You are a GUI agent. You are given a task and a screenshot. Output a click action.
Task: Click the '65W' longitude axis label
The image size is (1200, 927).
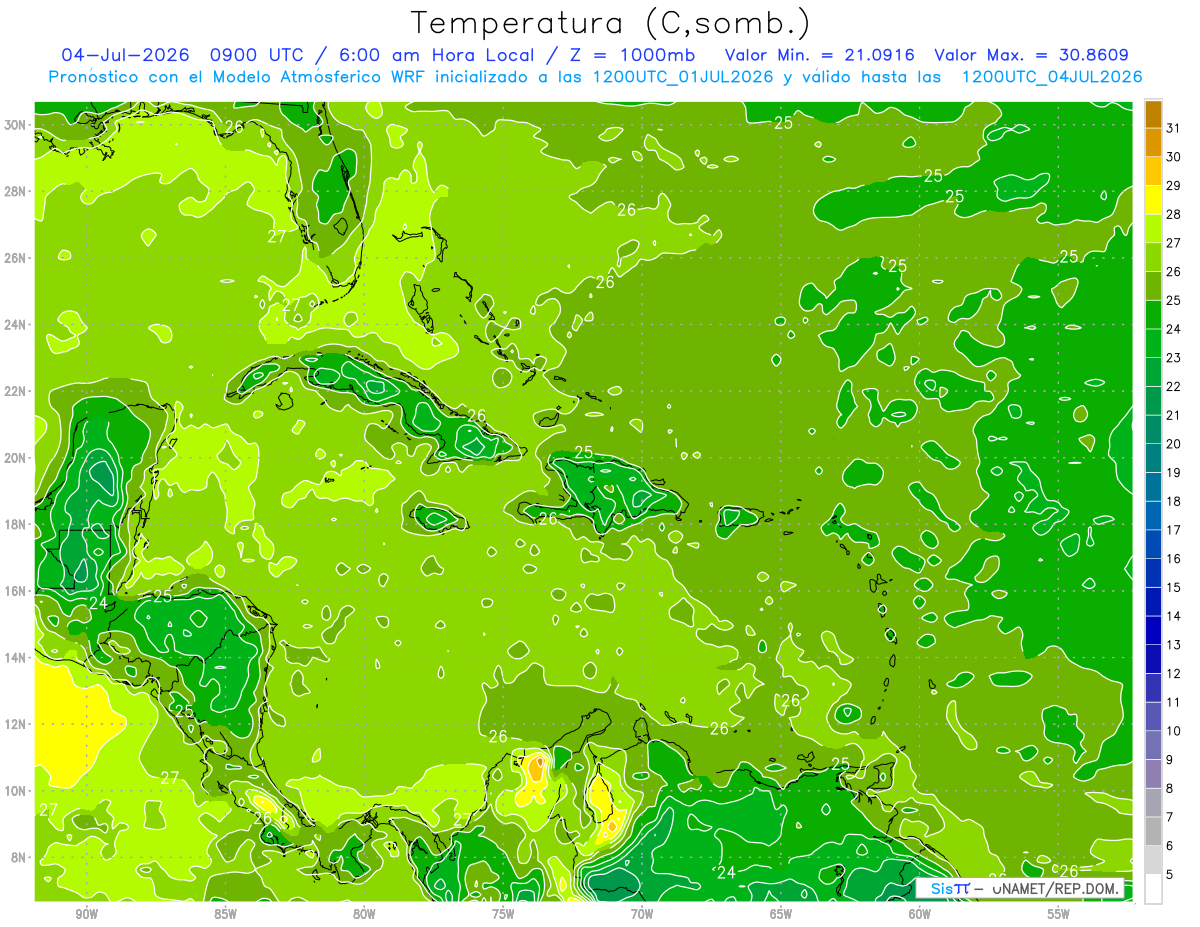pyautogui.click(x=781, y=914)
